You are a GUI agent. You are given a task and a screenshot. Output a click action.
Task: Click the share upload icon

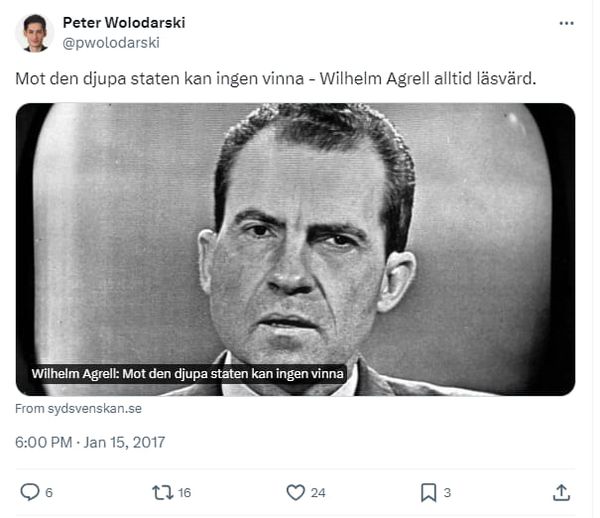pos(562,492)
